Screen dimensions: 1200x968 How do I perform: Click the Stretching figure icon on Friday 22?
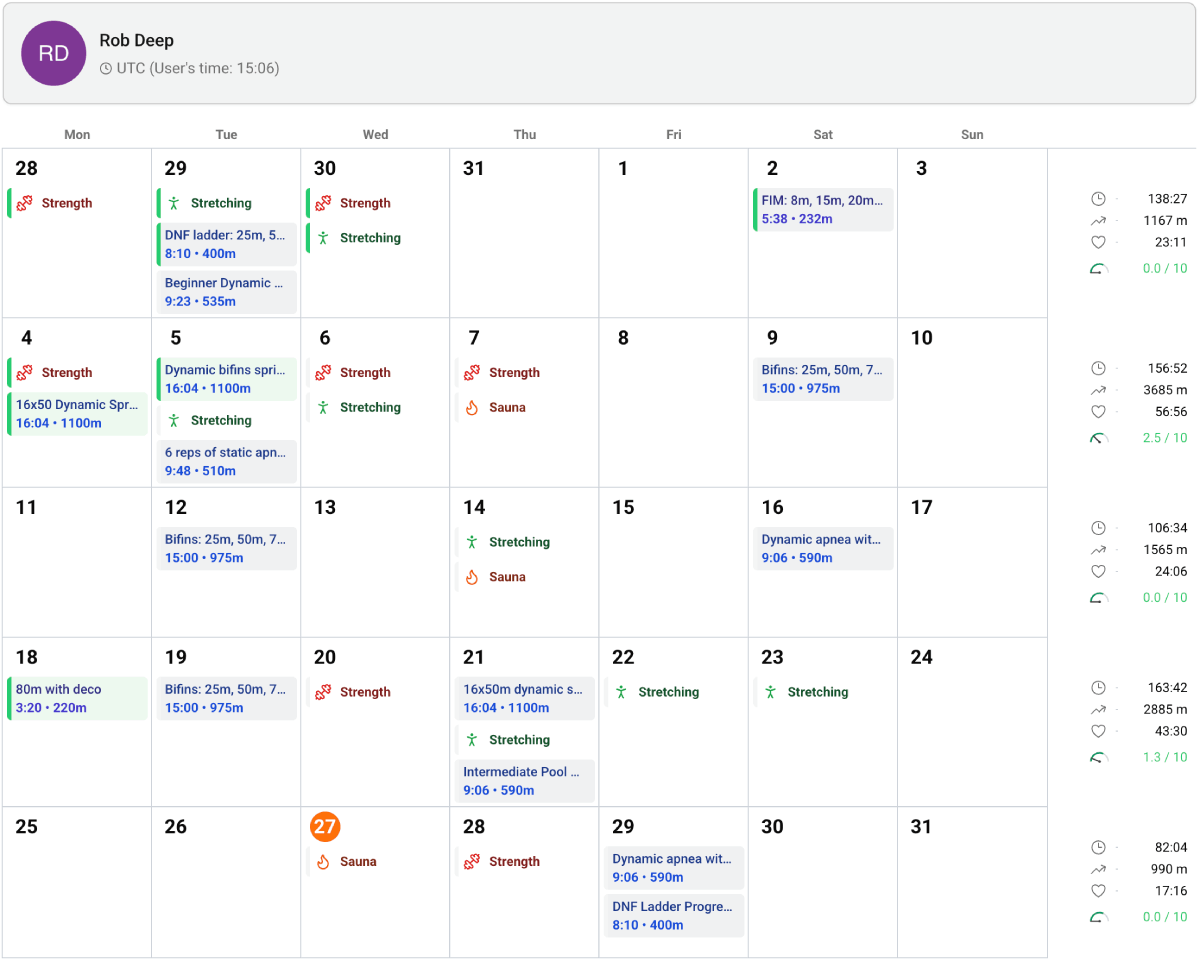tap(623, 692)
